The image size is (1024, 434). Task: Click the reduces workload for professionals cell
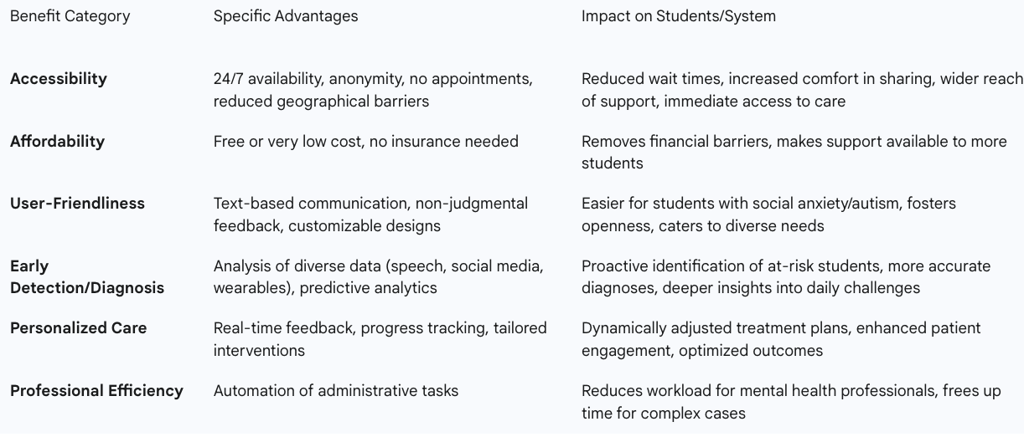tap(790, 401)
